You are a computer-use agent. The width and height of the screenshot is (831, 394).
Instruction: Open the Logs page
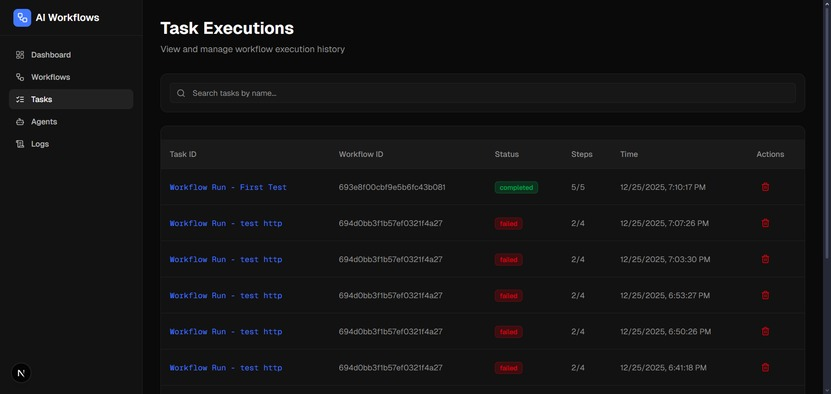point(71,144)
